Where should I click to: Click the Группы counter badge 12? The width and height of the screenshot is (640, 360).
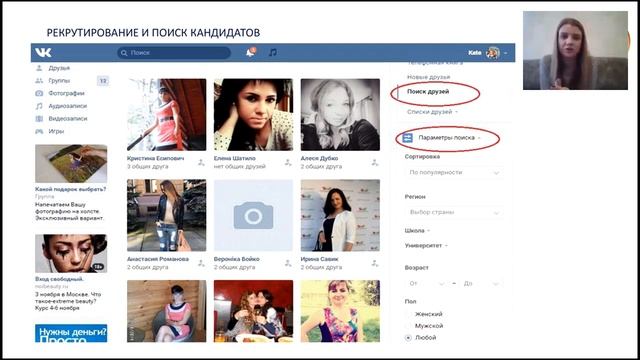[x=103, y=81]
